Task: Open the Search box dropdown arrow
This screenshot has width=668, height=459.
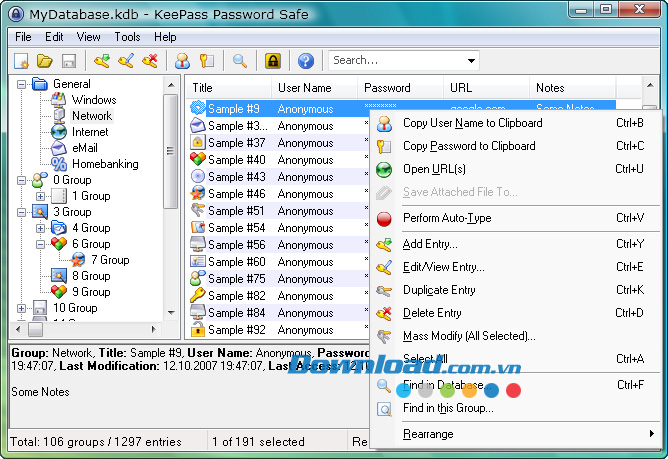Action: pos(471,61)
